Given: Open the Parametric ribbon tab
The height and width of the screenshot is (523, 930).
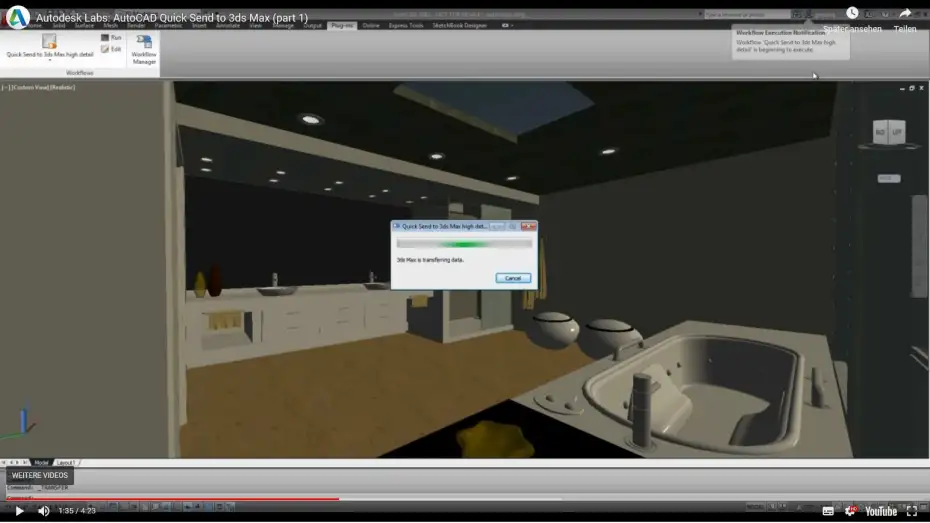Looking at the screenshot, I should tap(168, 25).
